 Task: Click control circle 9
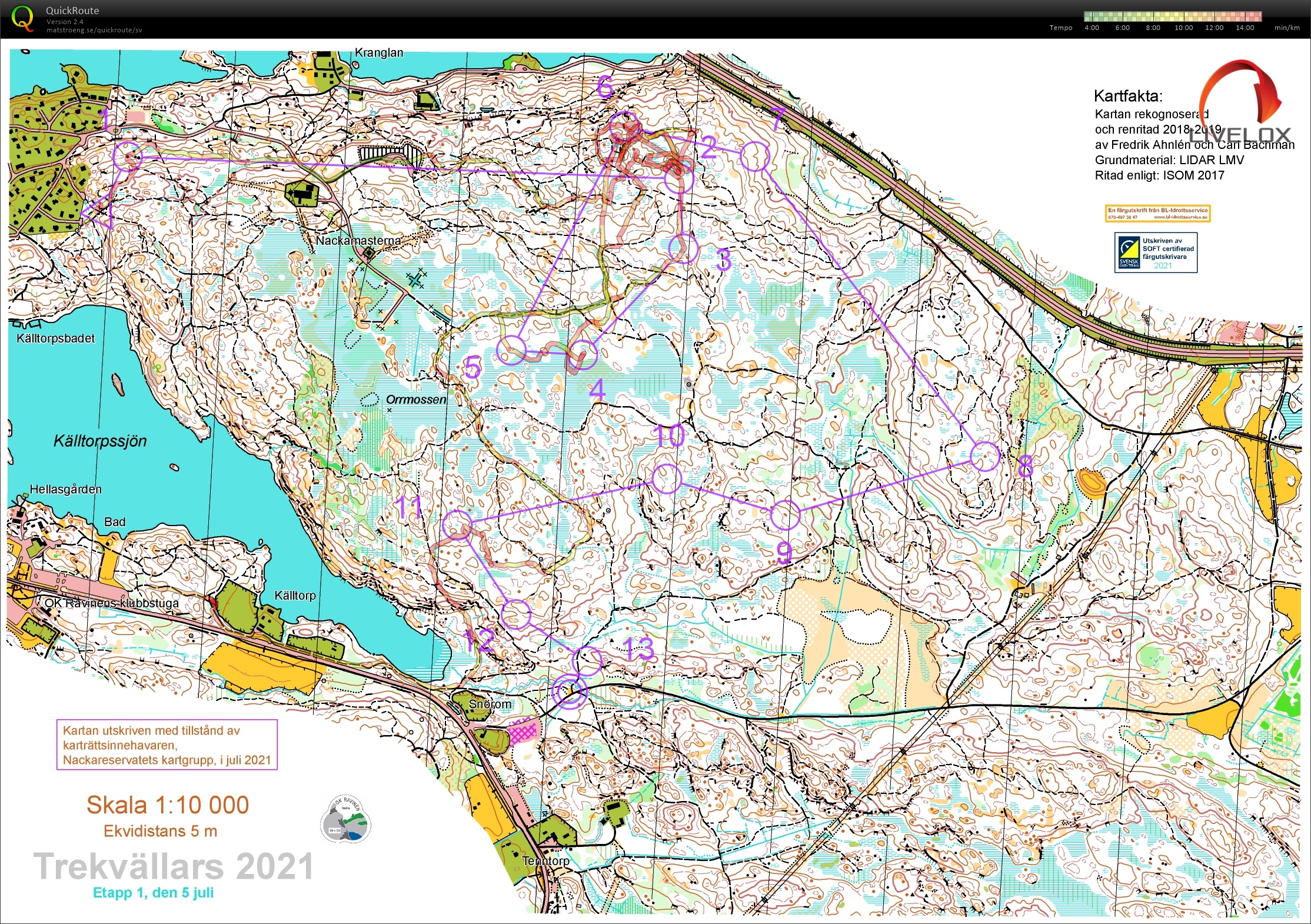pos(785,515)
